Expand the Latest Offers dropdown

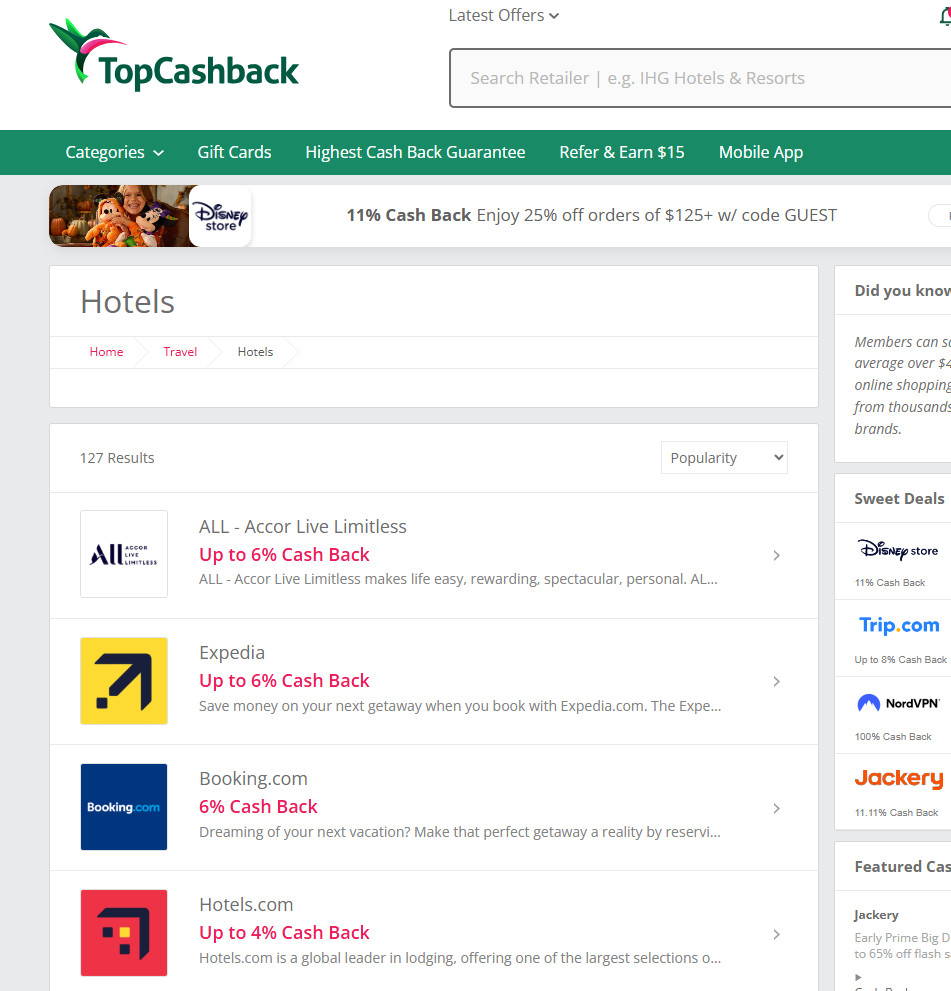click(504, 15)
